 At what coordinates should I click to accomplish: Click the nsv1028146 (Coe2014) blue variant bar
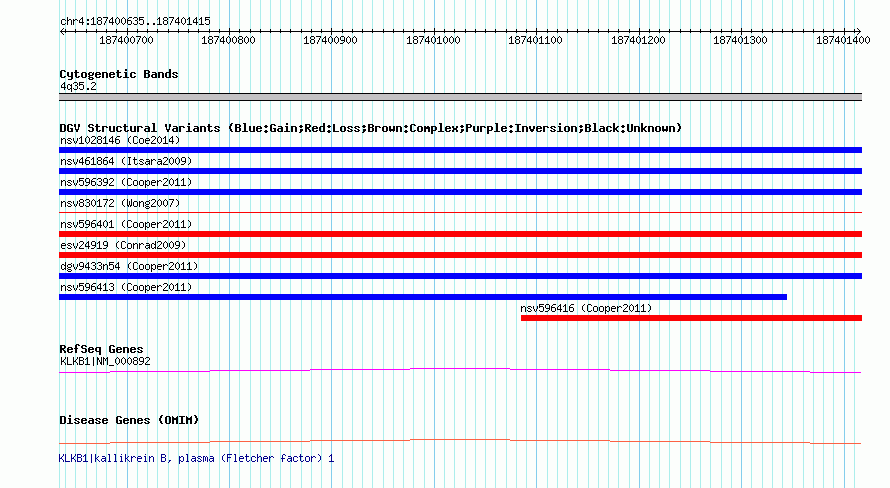tap(460, 150)
